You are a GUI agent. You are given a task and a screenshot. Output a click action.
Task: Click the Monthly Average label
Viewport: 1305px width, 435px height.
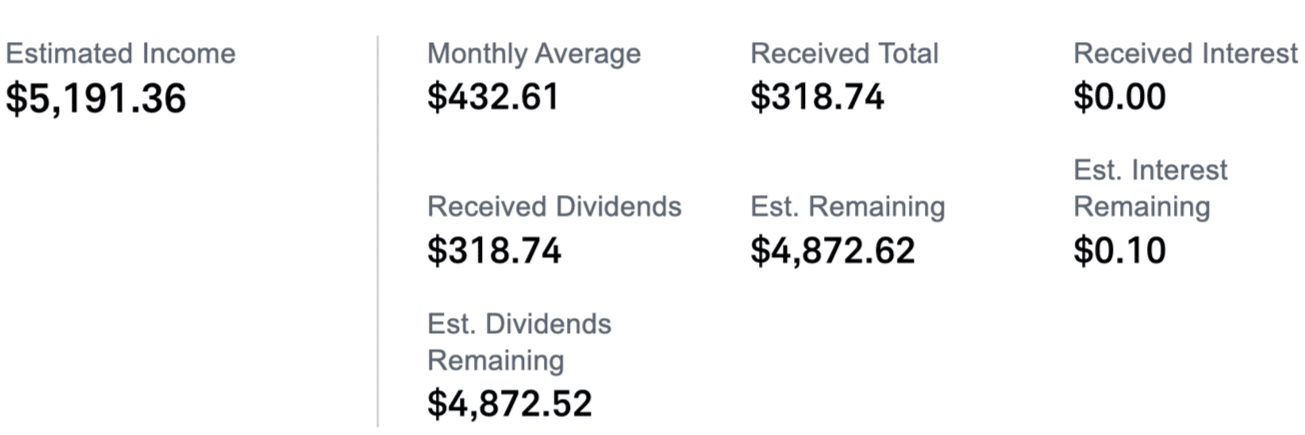tap(534, 54)
